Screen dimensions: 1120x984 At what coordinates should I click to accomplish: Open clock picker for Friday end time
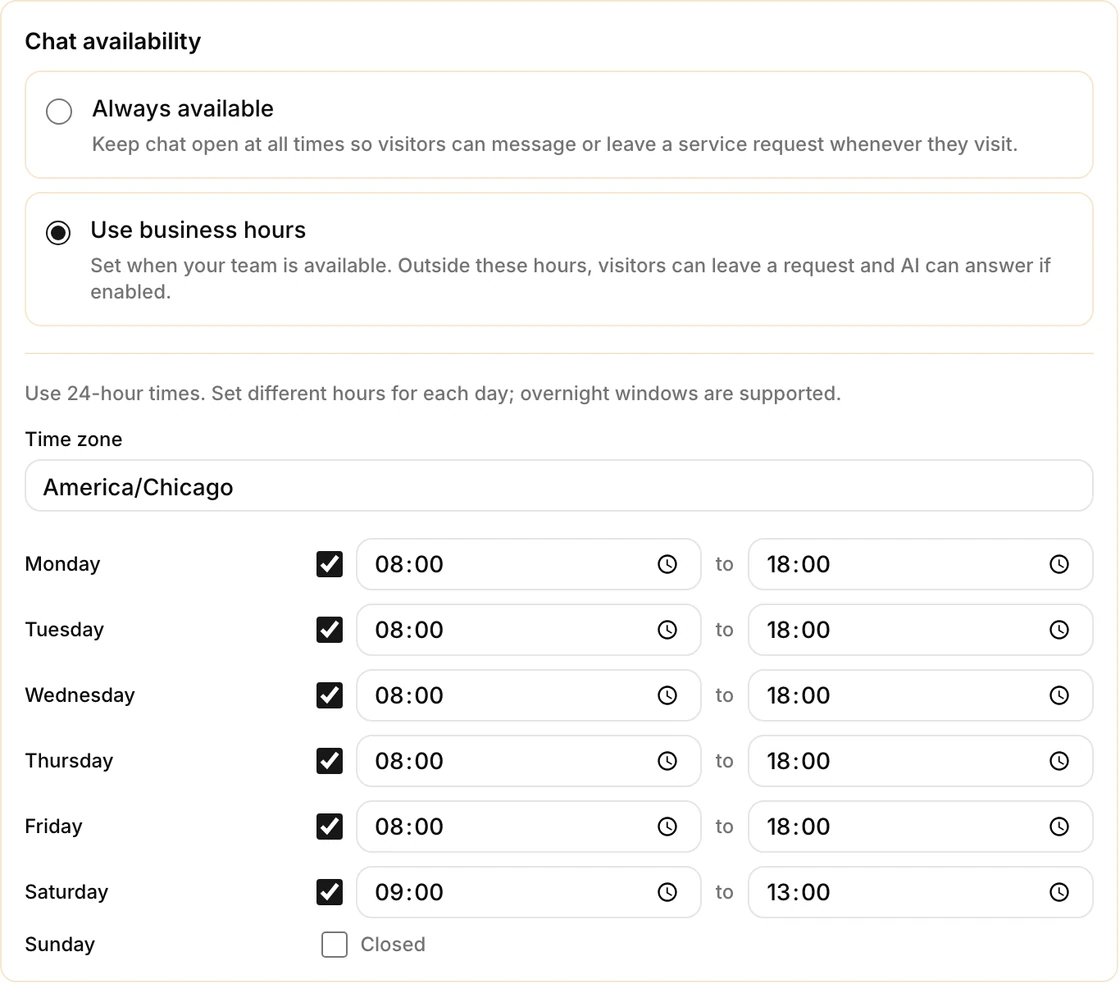(x=1059, y=827)
